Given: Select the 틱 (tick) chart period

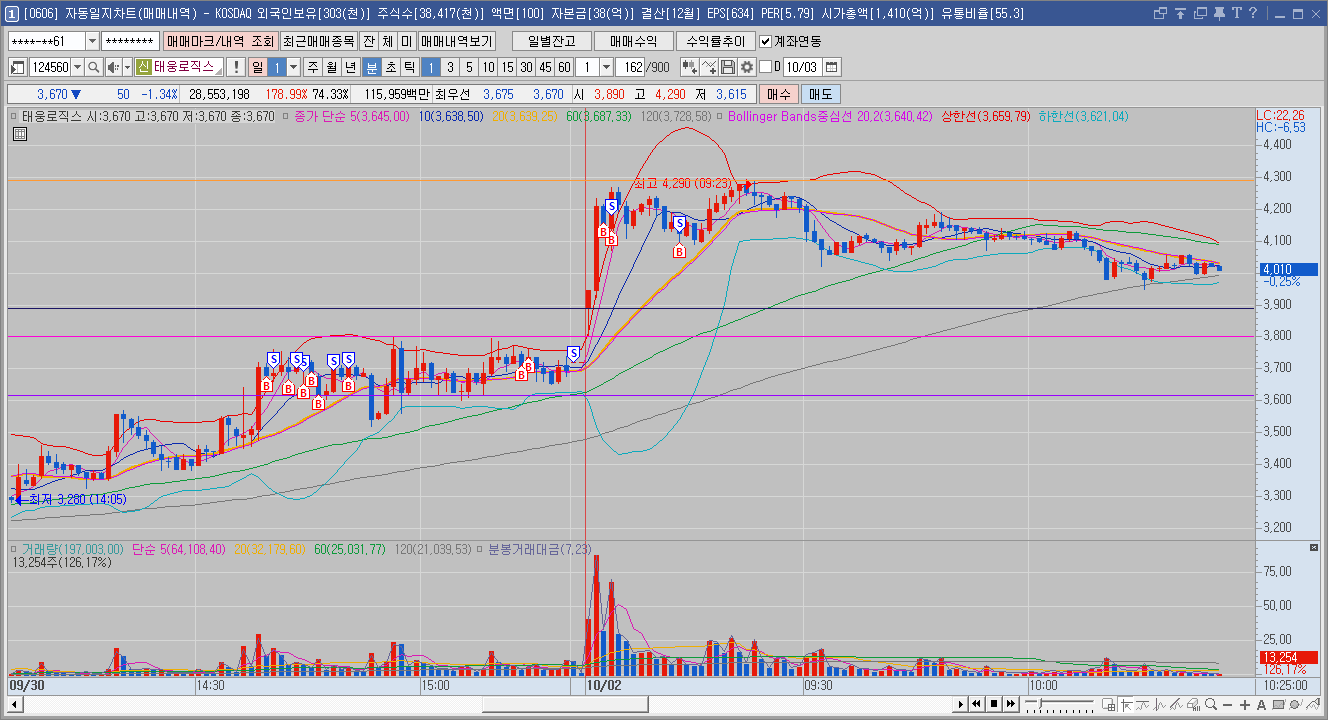Looking at the screenshot, I should point(409,67).
